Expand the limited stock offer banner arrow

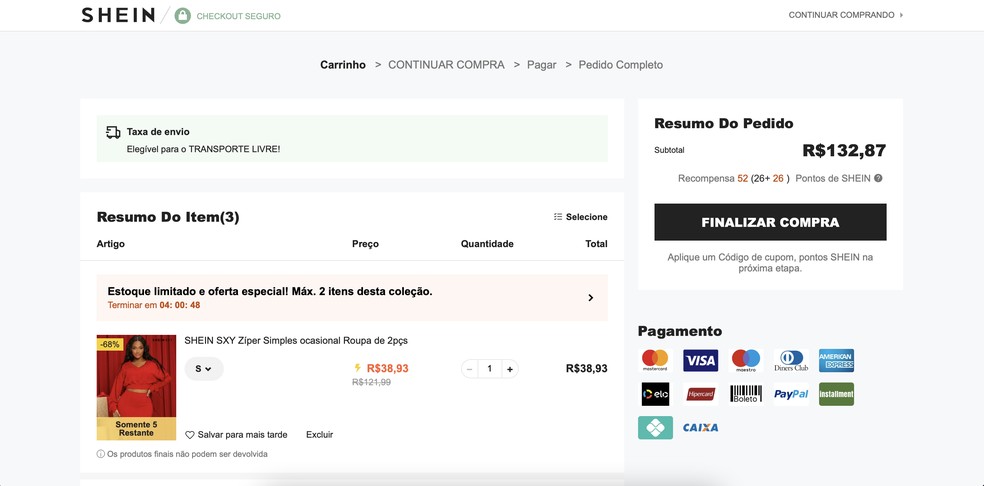pos(591,297)
